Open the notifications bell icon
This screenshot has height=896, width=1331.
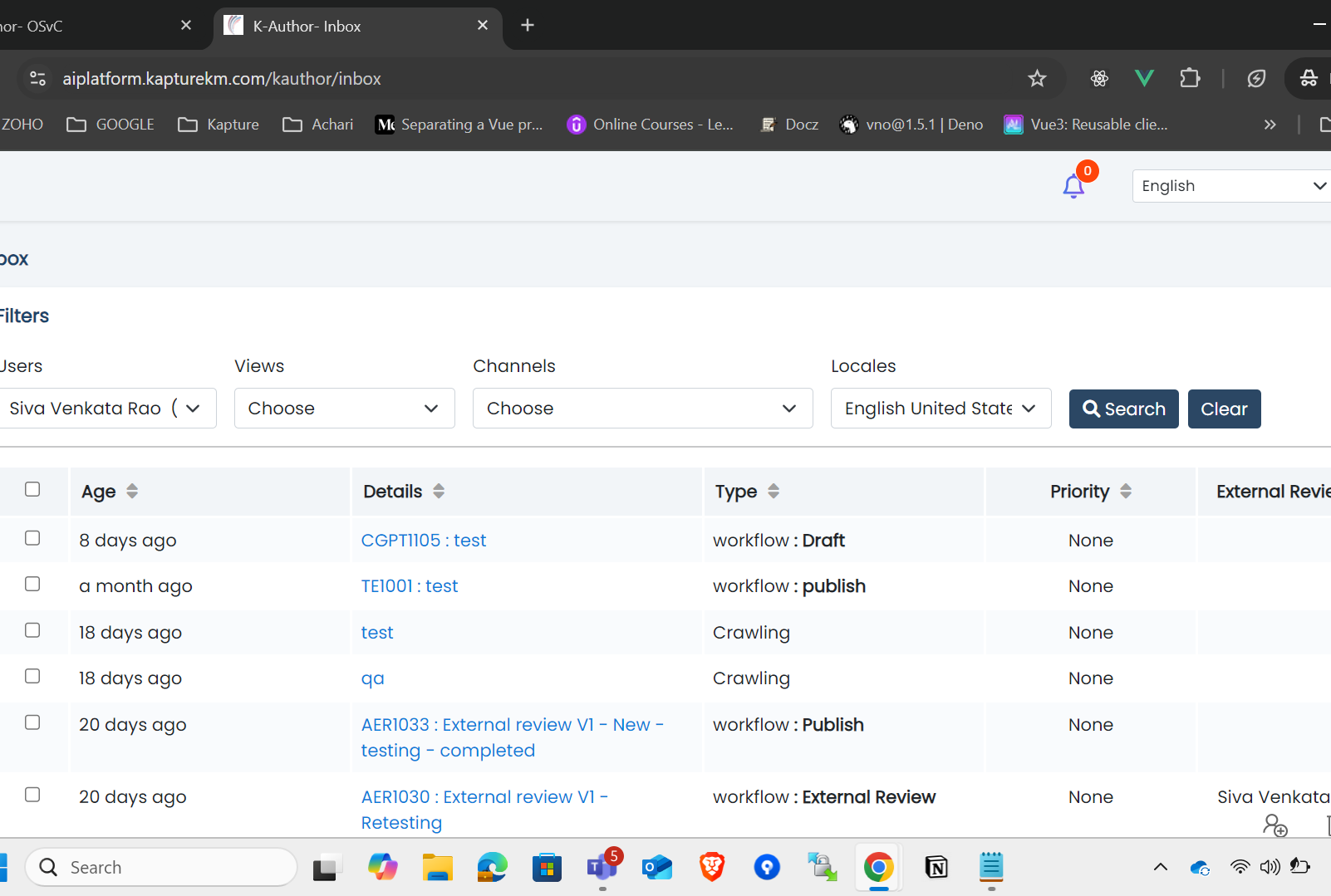(1073, 186)
